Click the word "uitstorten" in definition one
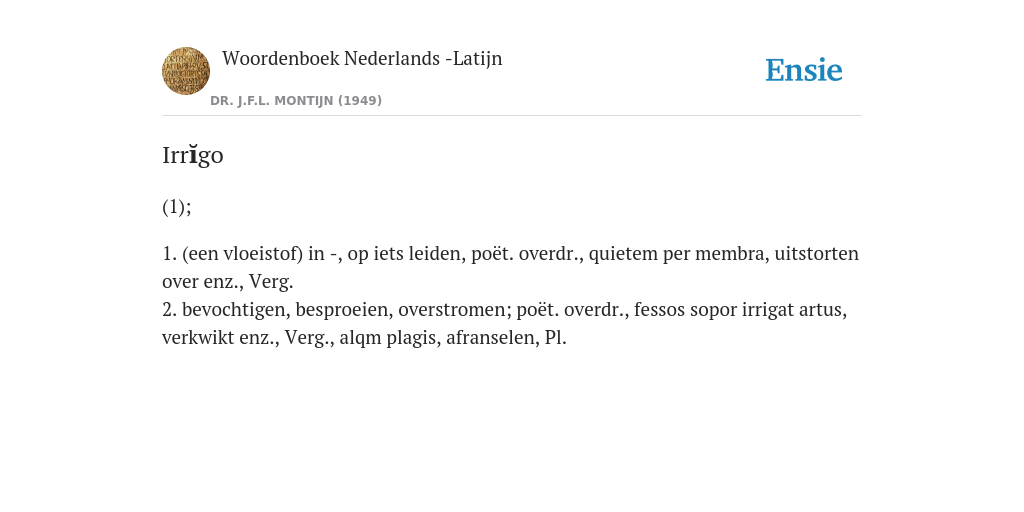 816,253
